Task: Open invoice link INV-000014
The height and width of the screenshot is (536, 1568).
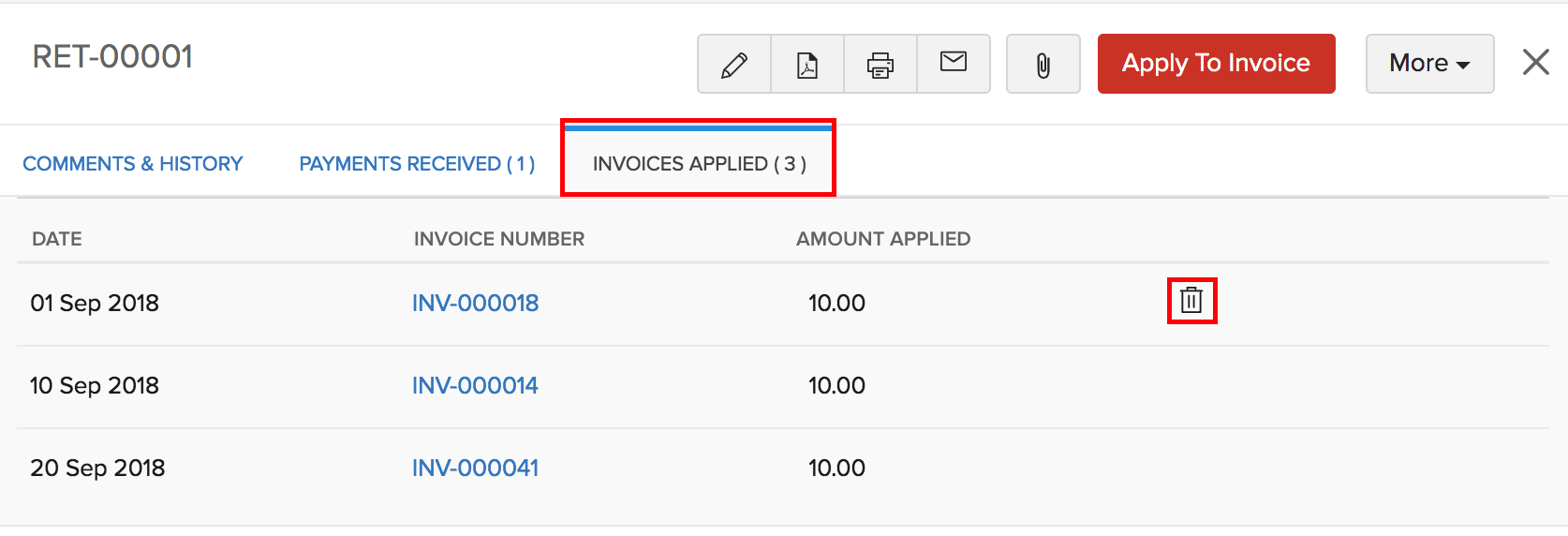Action: tap(475, 386)
